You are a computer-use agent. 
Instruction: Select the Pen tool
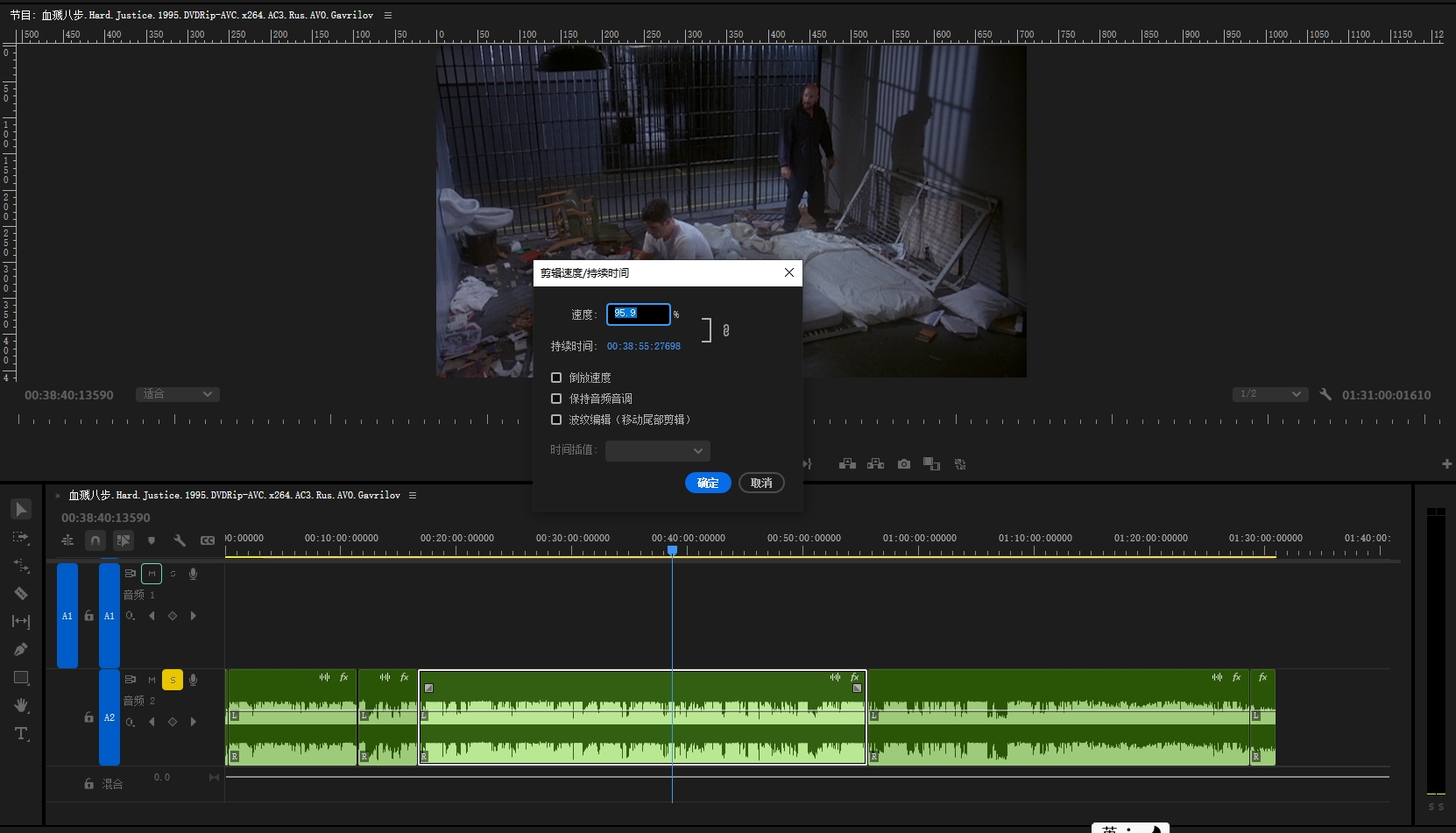21,650
